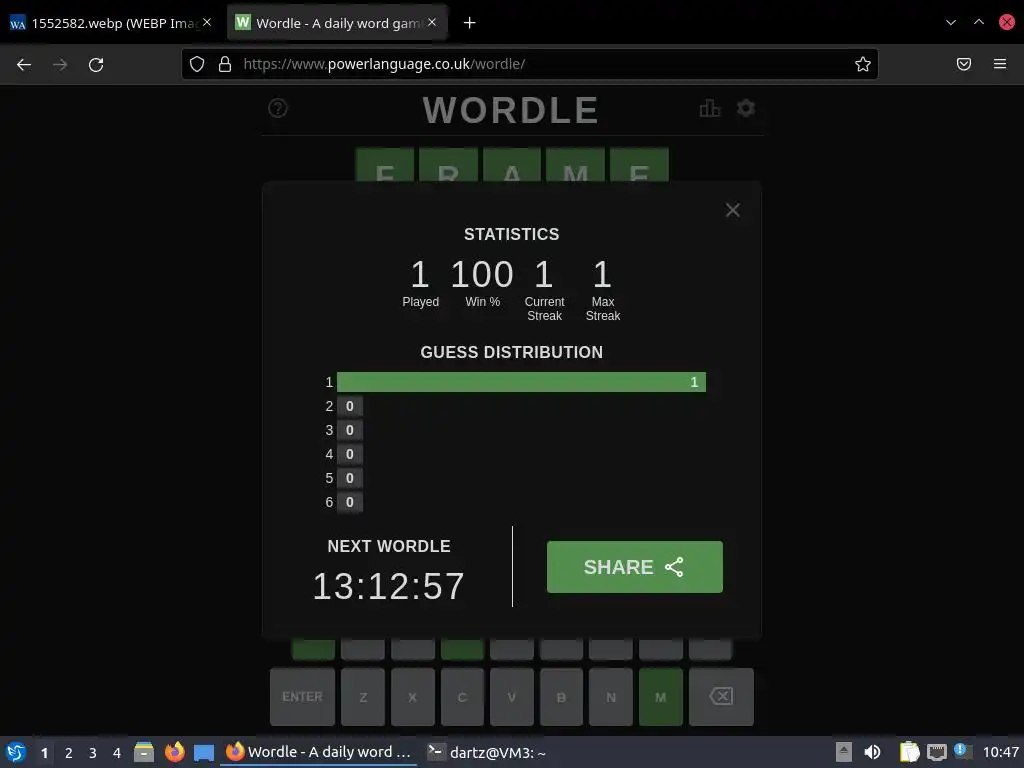
Task: Launch Firefox from the taskbar quick launcher
Action: (x=174, y=752)
